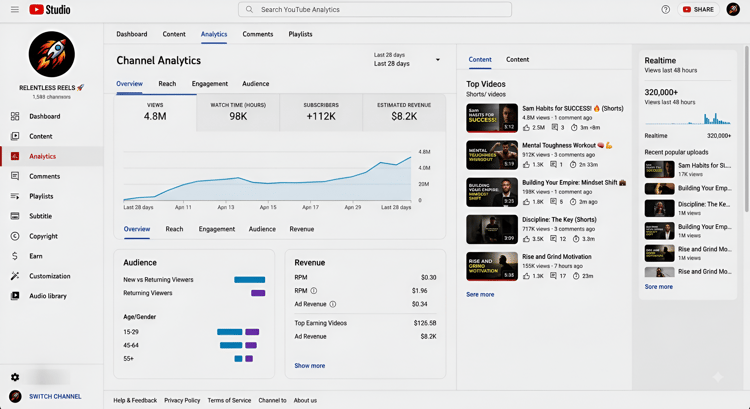Click comment icon on Rise and Grind Motivation
The image size is (750, 409).
(553, 276)
